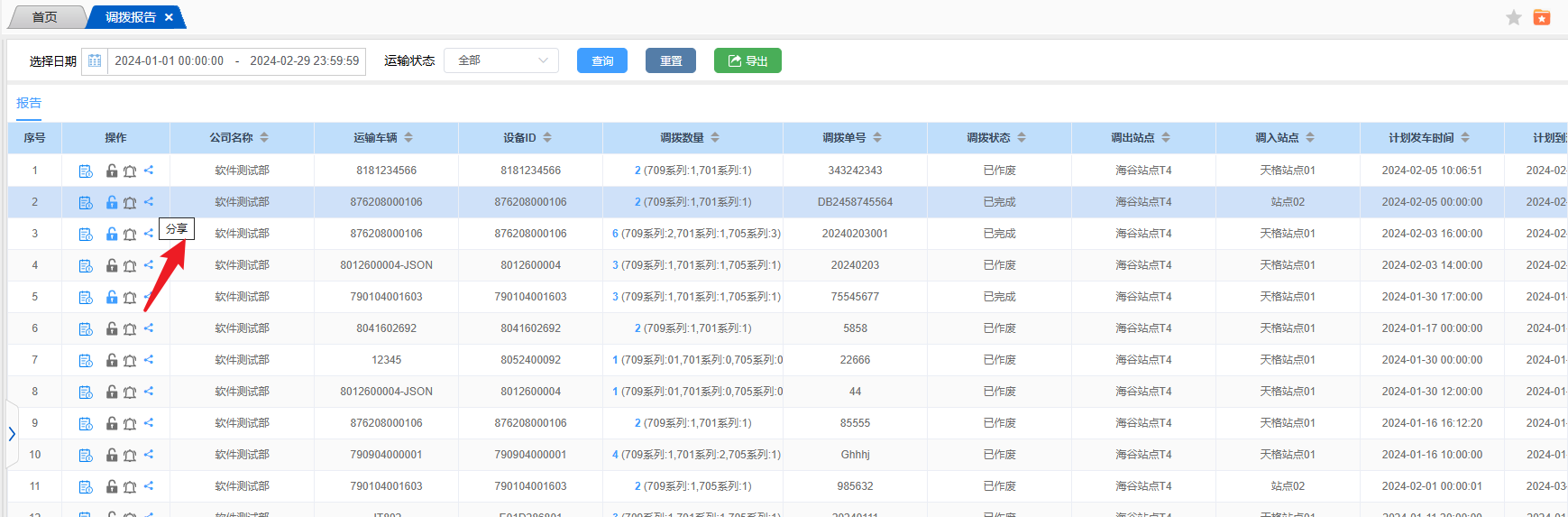
Task: Click the bell icon in row 7
Action: click(130, 360)
